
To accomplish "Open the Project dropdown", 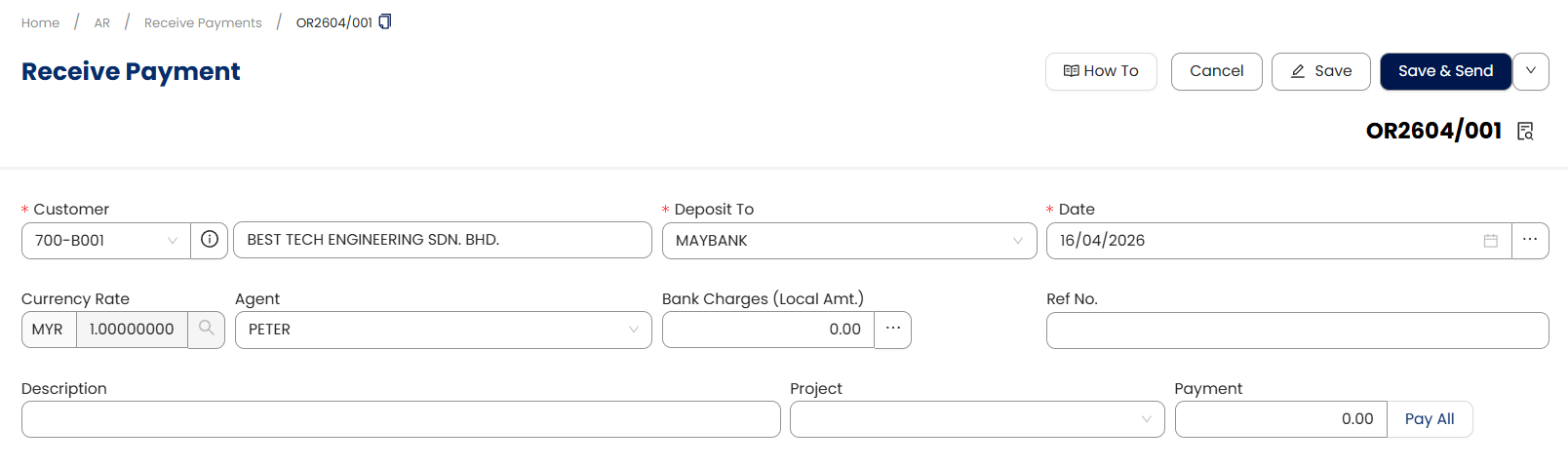I will (x=1147, y=419).
